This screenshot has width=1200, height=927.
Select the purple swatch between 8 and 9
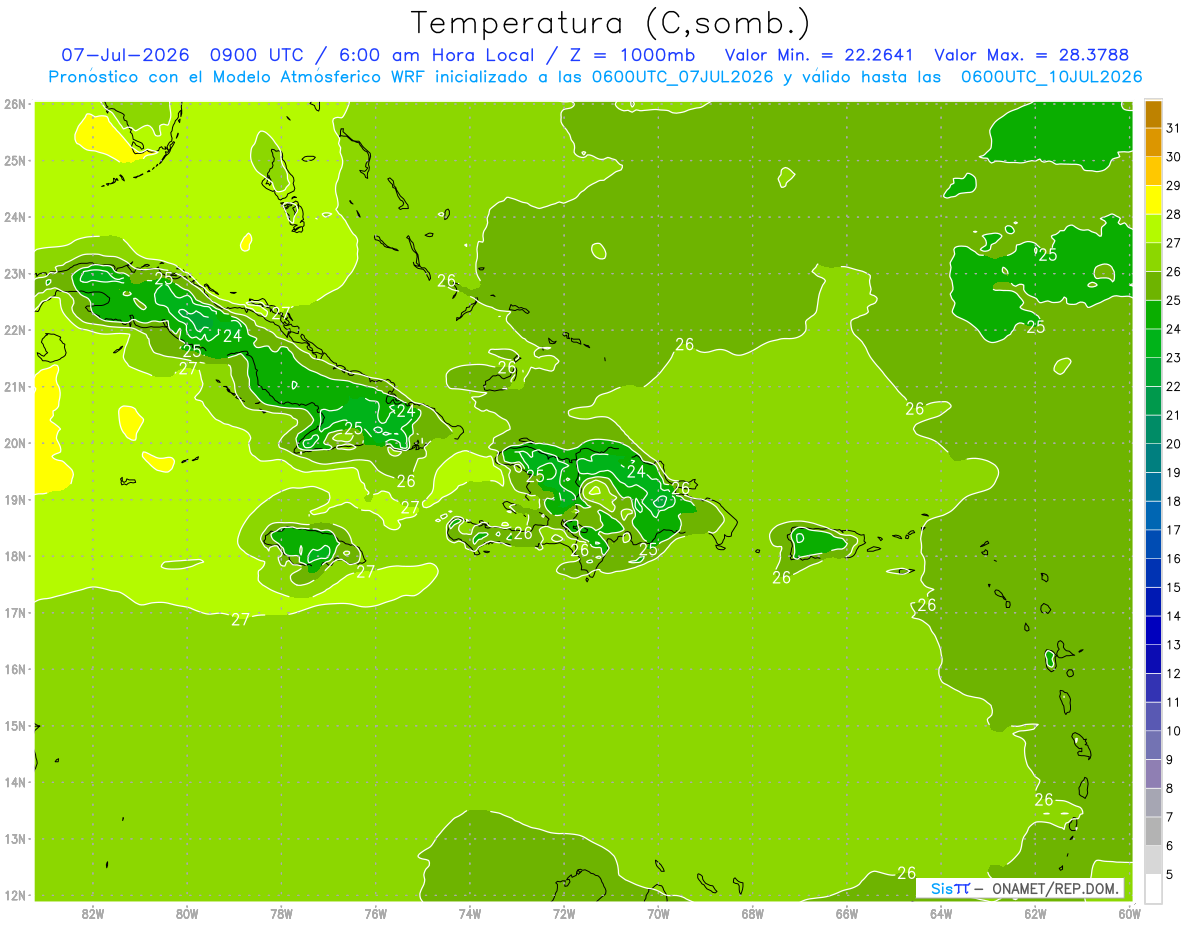pos(1153,774)
